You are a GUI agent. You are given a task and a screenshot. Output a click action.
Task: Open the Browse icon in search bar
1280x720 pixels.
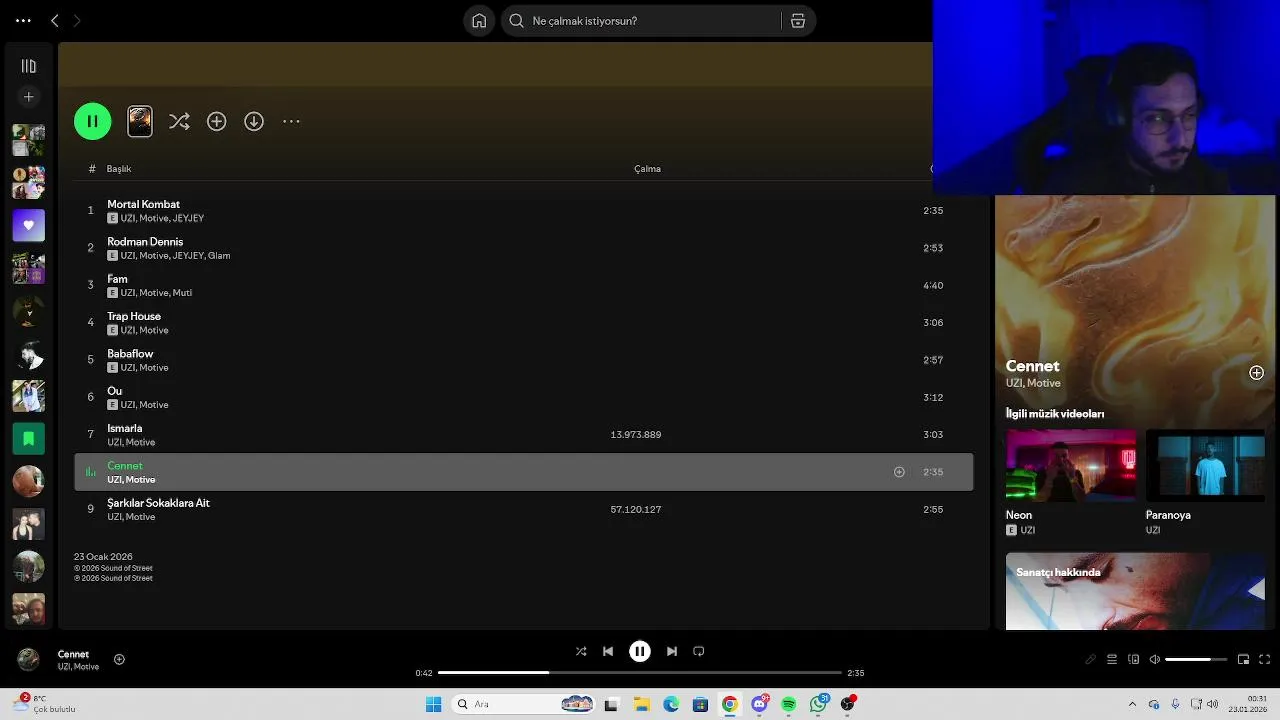797,20
